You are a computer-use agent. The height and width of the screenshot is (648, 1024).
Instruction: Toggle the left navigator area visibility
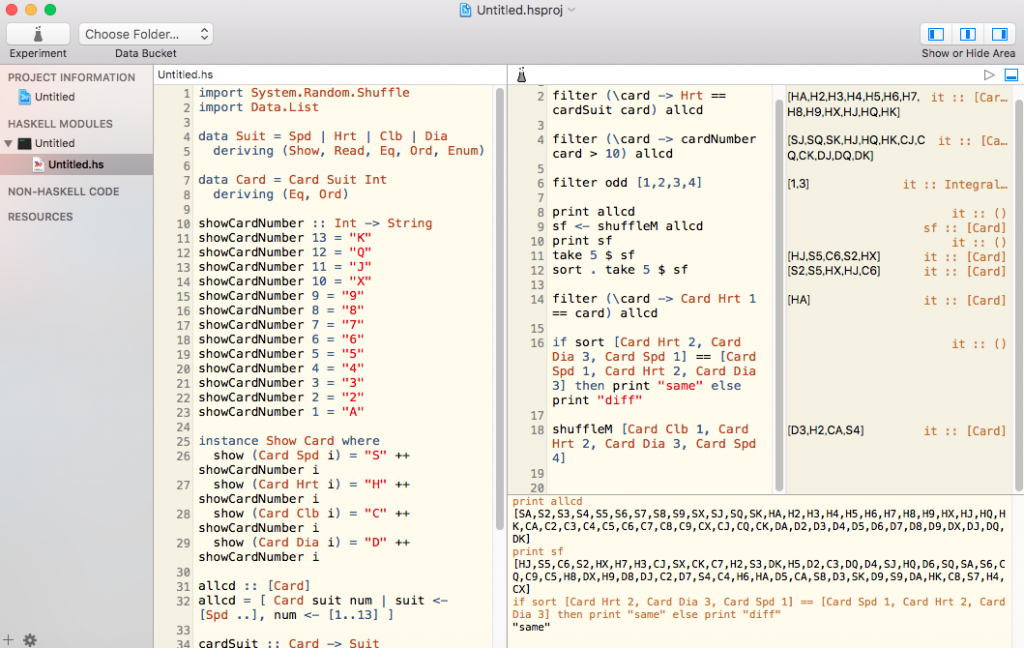tap(935, 34)
